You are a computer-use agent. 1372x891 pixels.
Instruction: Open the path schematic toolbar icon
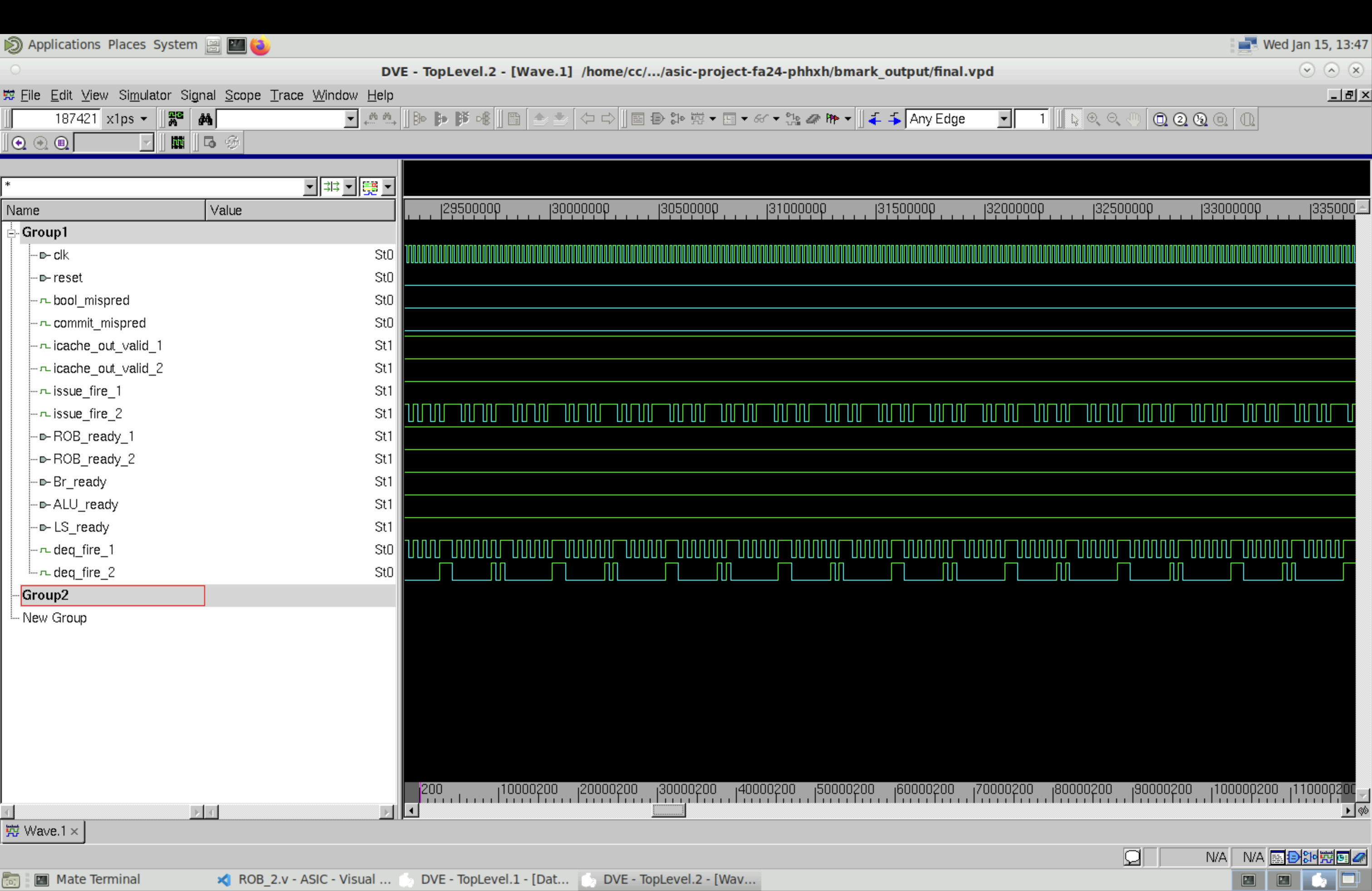click(x=677, y=119)
